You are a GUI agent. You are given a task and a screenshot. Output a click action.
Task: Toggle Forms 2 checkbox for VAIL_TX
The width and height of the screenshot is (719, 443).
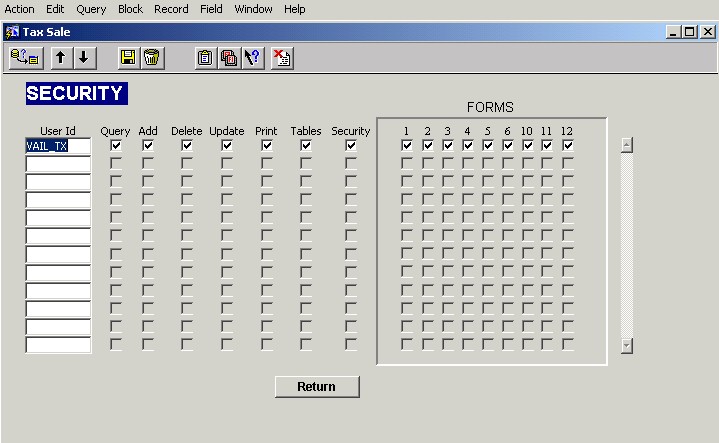pyautogui.click(x=428, y=146)
